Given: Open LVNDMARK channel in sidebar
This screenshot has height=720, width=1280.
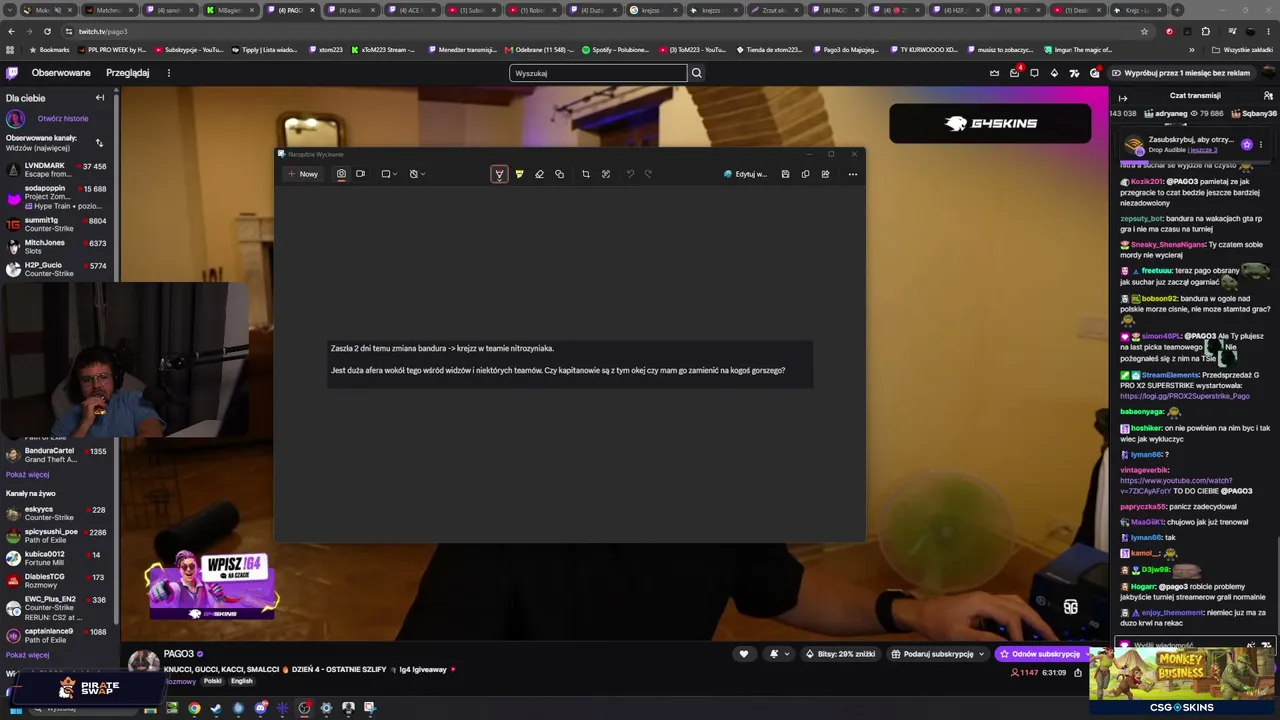Looking at the screenshot, I should point(58,170).
